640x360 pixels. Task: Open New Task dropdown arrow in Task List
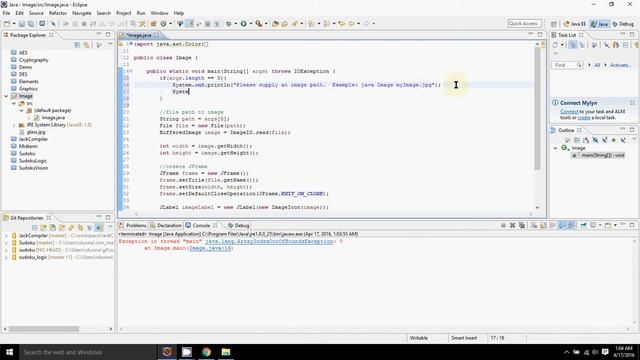(562, 45)
